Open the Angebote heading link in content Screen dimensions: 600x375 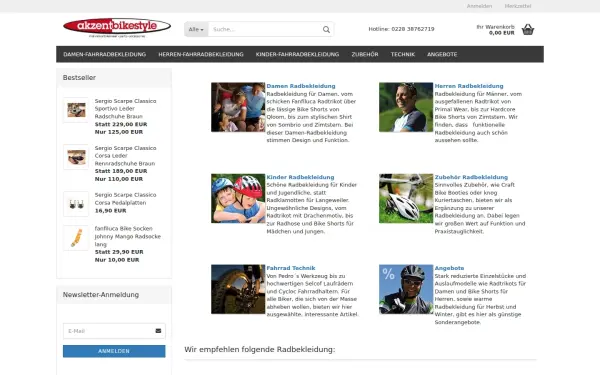coord(449,268)
